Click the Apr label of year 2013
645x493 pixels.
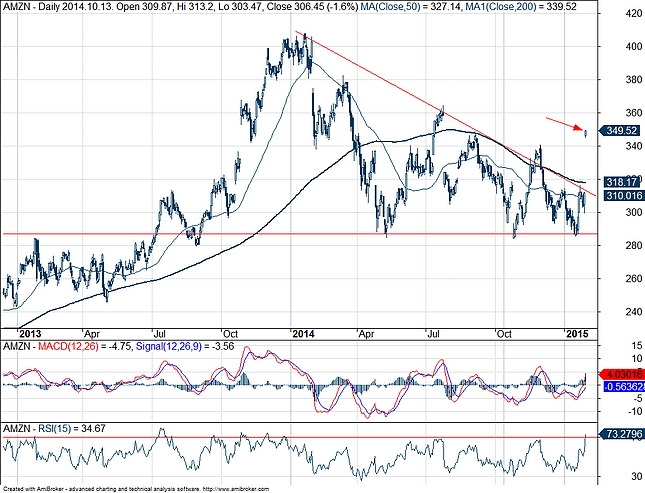(92, 333)
